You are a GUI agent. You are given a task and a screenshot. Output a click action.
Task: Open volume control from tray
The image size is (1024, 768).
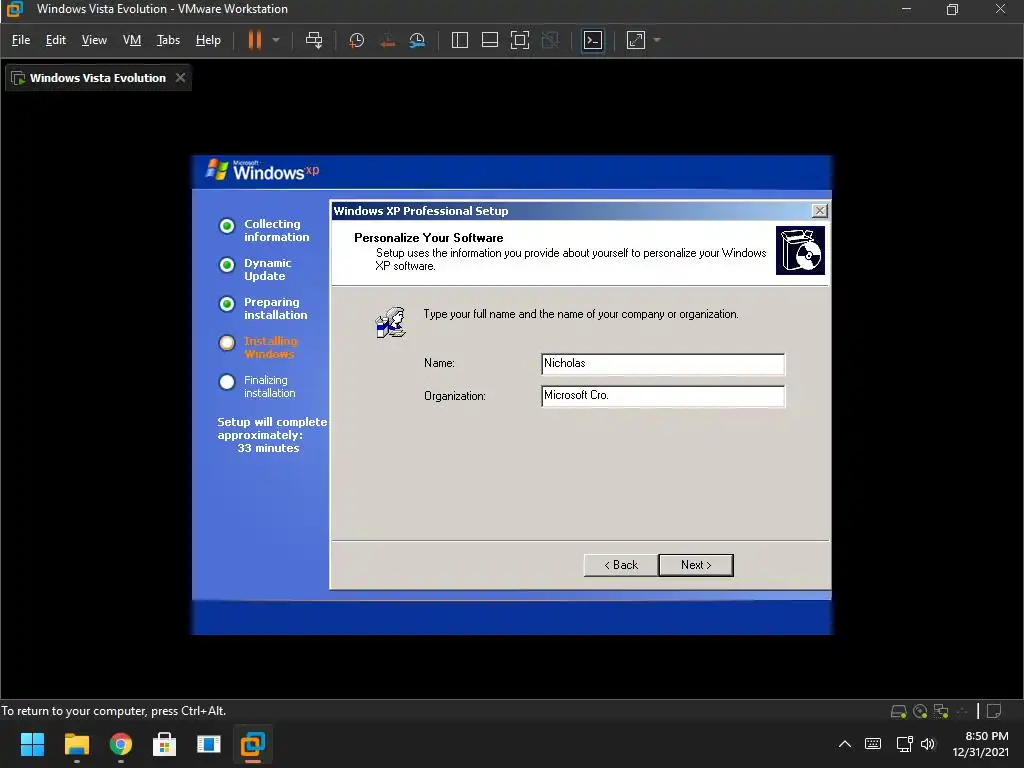[927, 744]
